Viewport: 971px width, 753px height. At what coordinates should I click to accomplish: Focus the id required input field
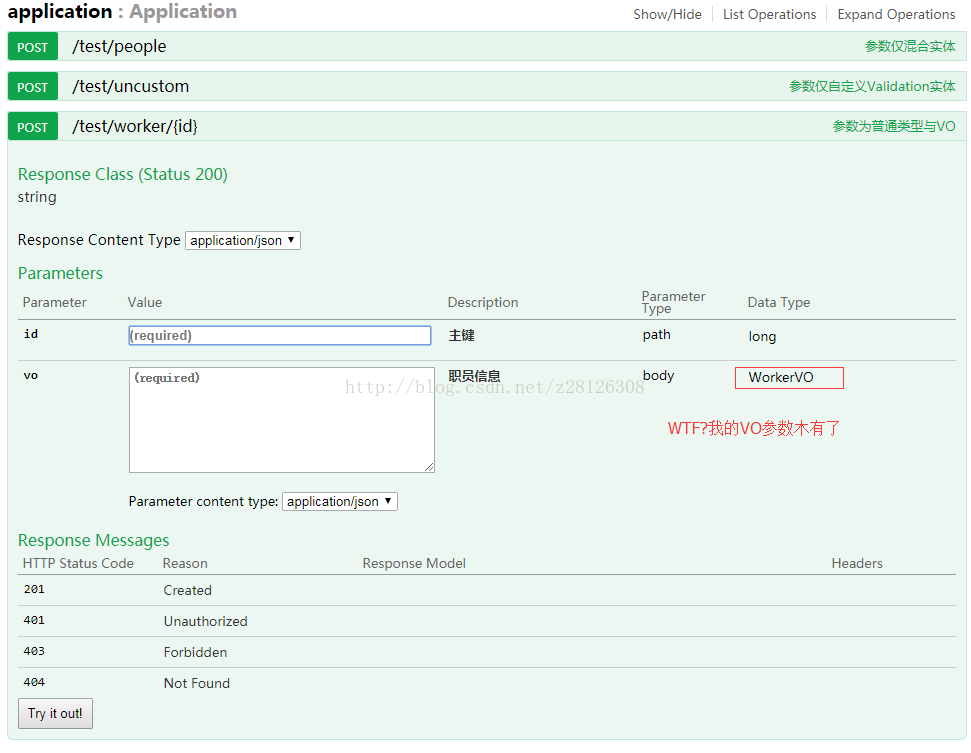click(x=279, y=336)
